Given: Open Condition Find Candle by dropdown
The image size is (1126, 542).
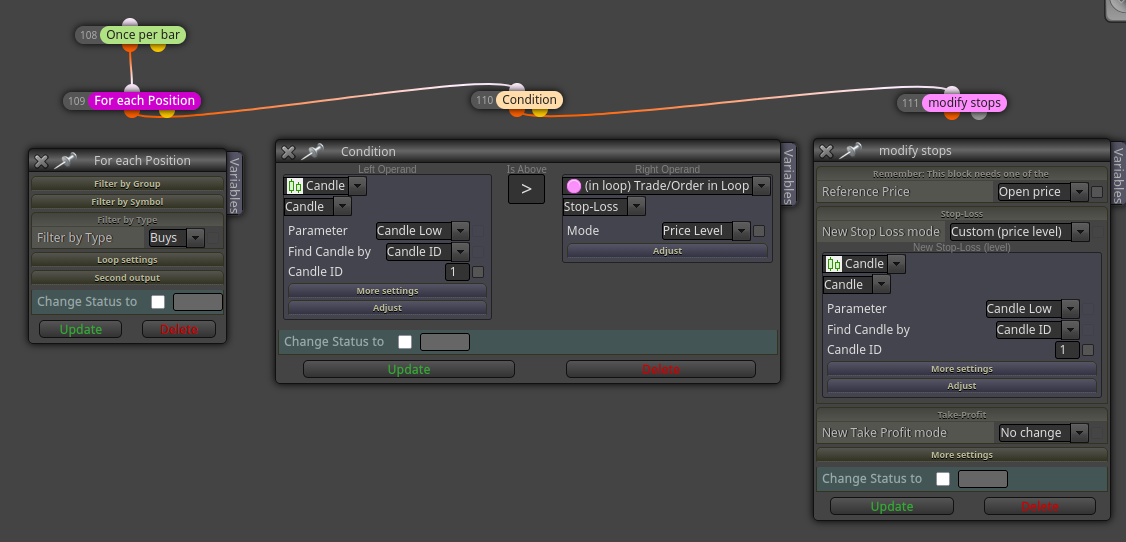Looking at the screenshot, I should tap(427, 251).
